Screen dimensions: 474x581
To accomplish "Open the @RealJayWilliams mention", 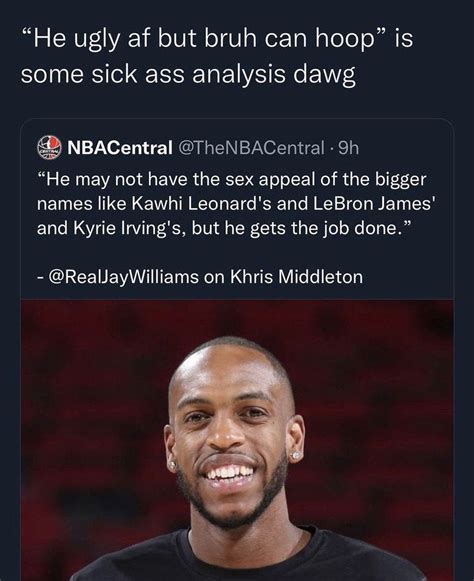I will [122, 277].
